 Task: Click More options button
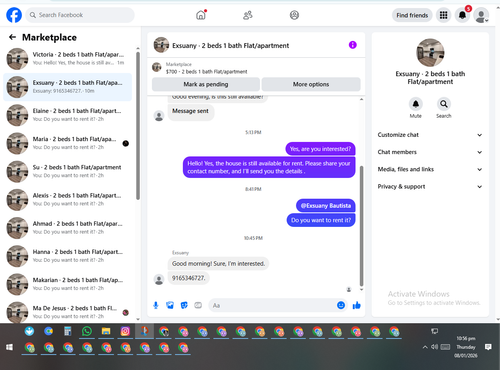point(311,84)
